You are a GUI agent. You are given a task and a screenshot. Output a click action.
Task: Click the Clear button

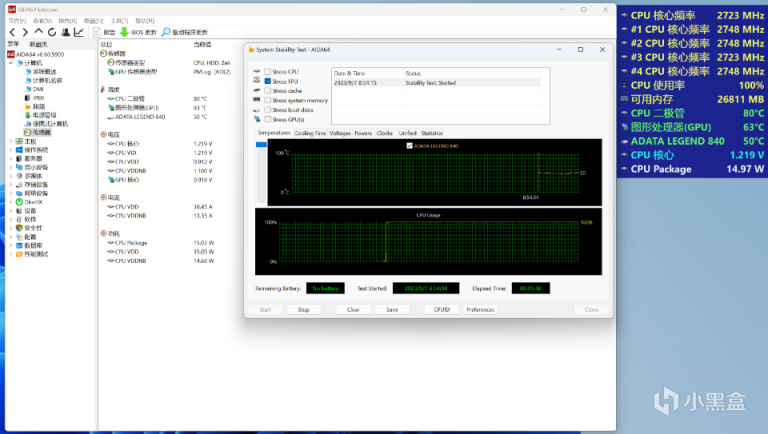click(x=353, y=310)
